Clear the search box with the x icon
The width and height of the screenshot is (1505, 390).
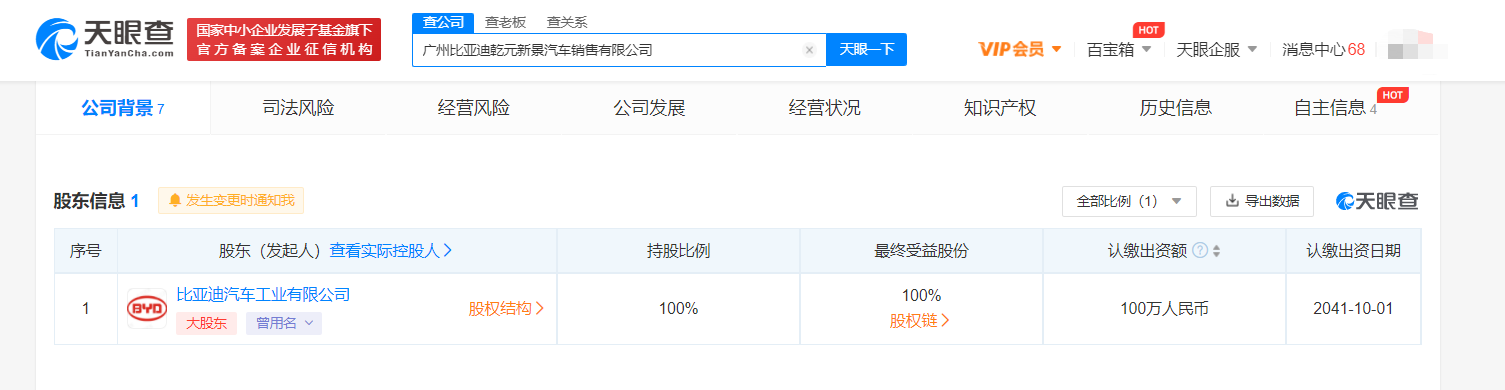(809, 50)
